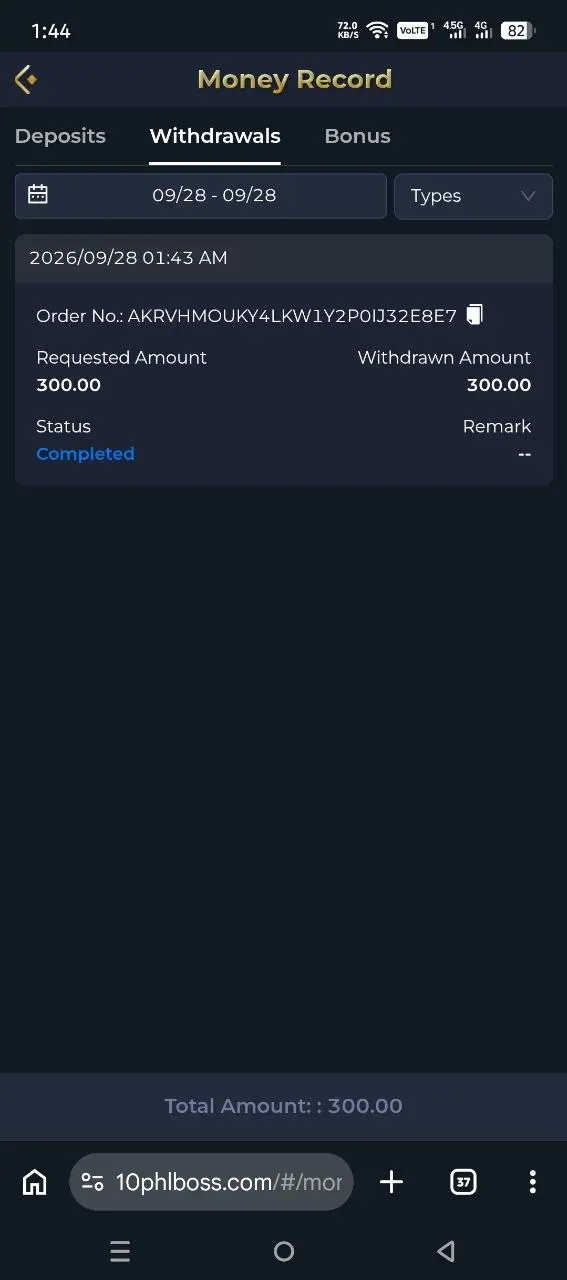The height and width of the screenshot is (1280, 567).
Task: Open Android recent apps menu
Action: [x=120, y=1251]
